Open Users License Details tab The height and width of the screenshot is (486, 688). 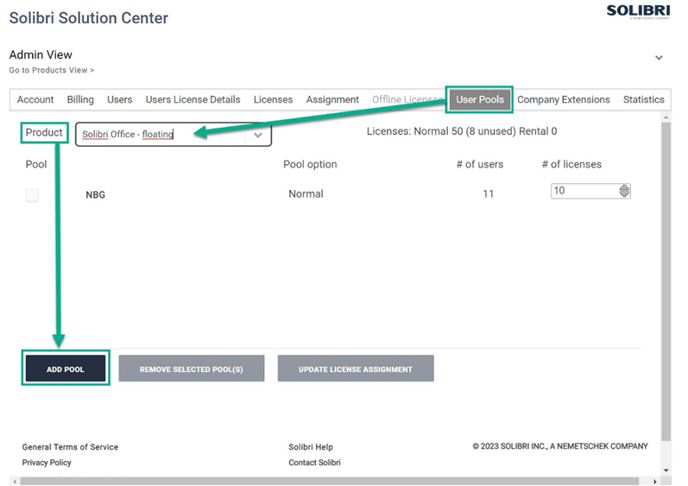point(192,100)
